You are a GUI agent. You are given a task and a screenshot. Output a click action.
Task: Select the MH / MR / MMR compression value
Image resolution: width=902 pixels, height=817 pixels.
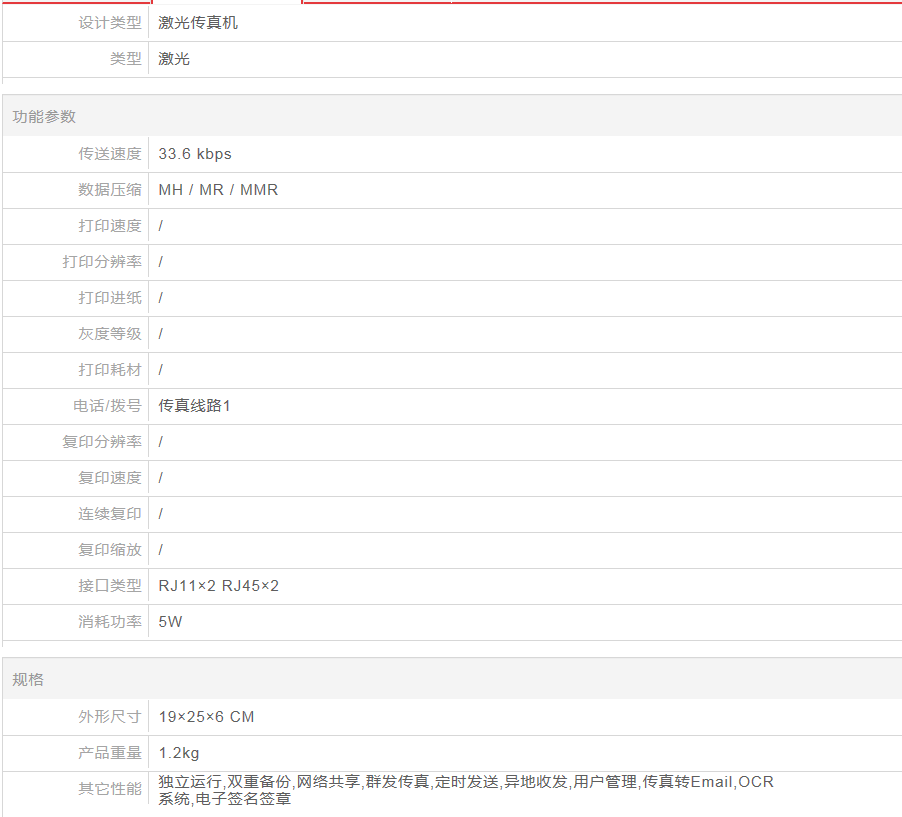click(x=218, y=190)
